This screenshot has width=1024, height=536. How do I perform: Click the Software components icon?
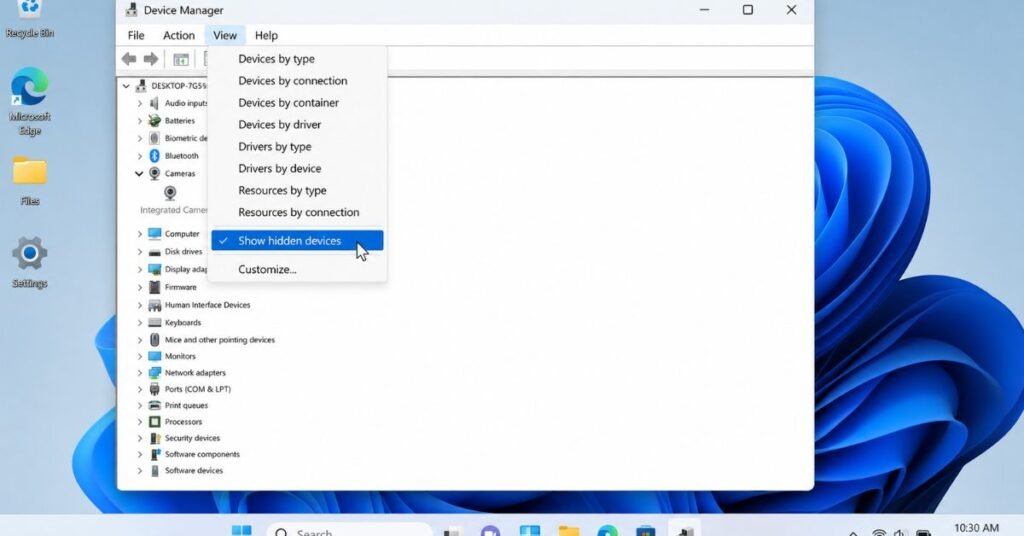(x=154, y=454)
